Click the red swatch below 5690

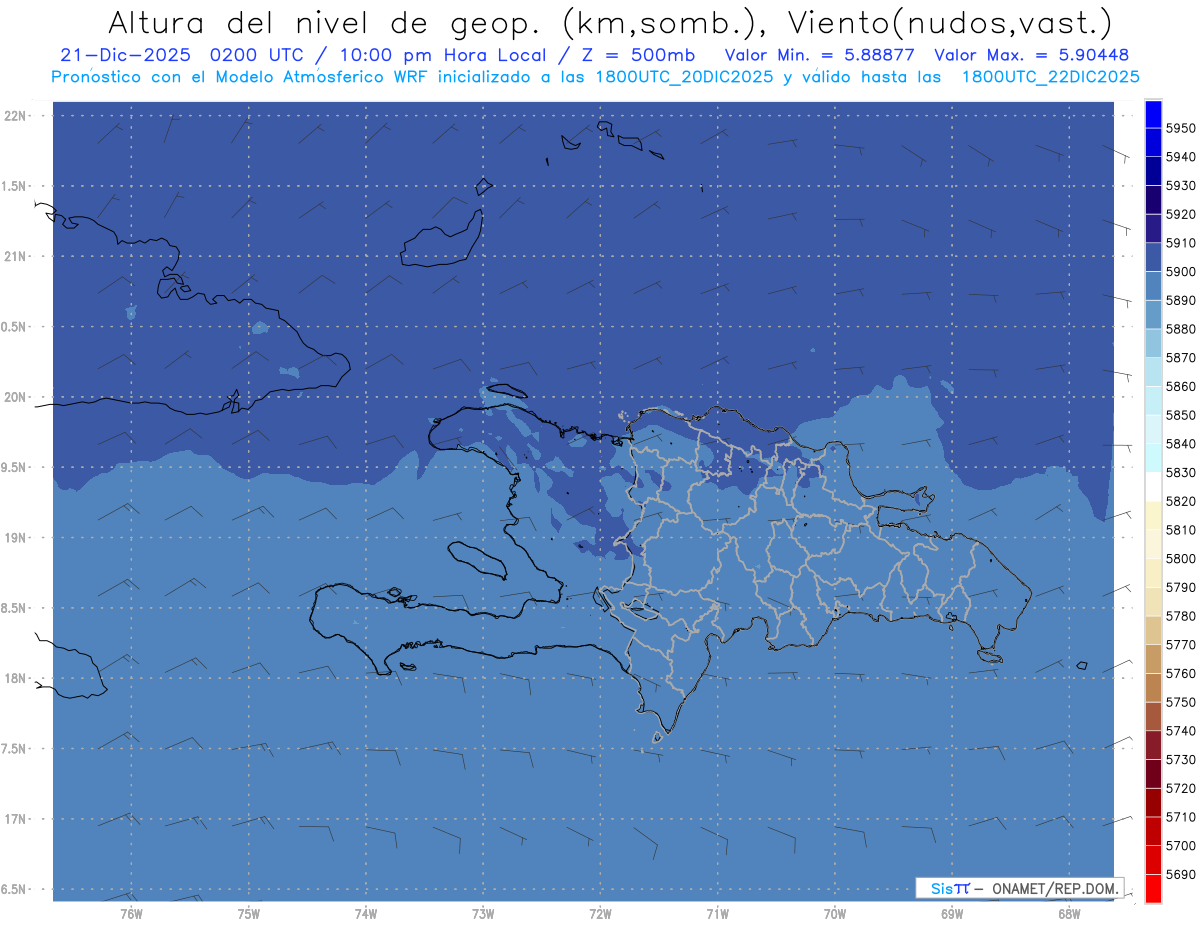coord(1153,889)
